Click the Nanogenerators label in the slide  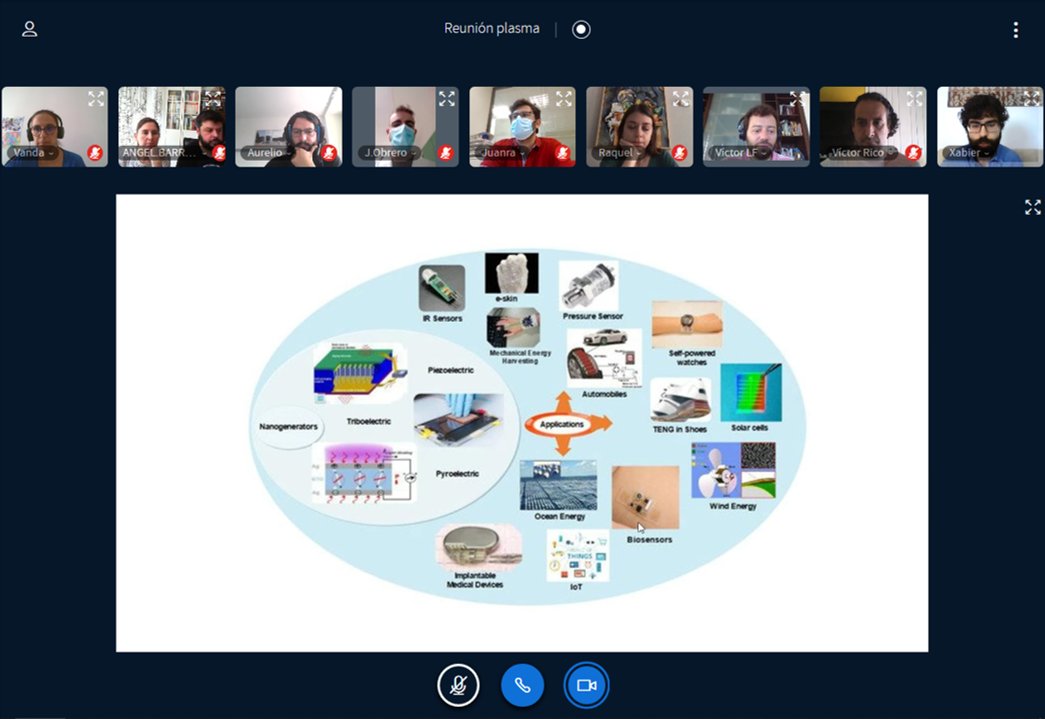point(288,426)
